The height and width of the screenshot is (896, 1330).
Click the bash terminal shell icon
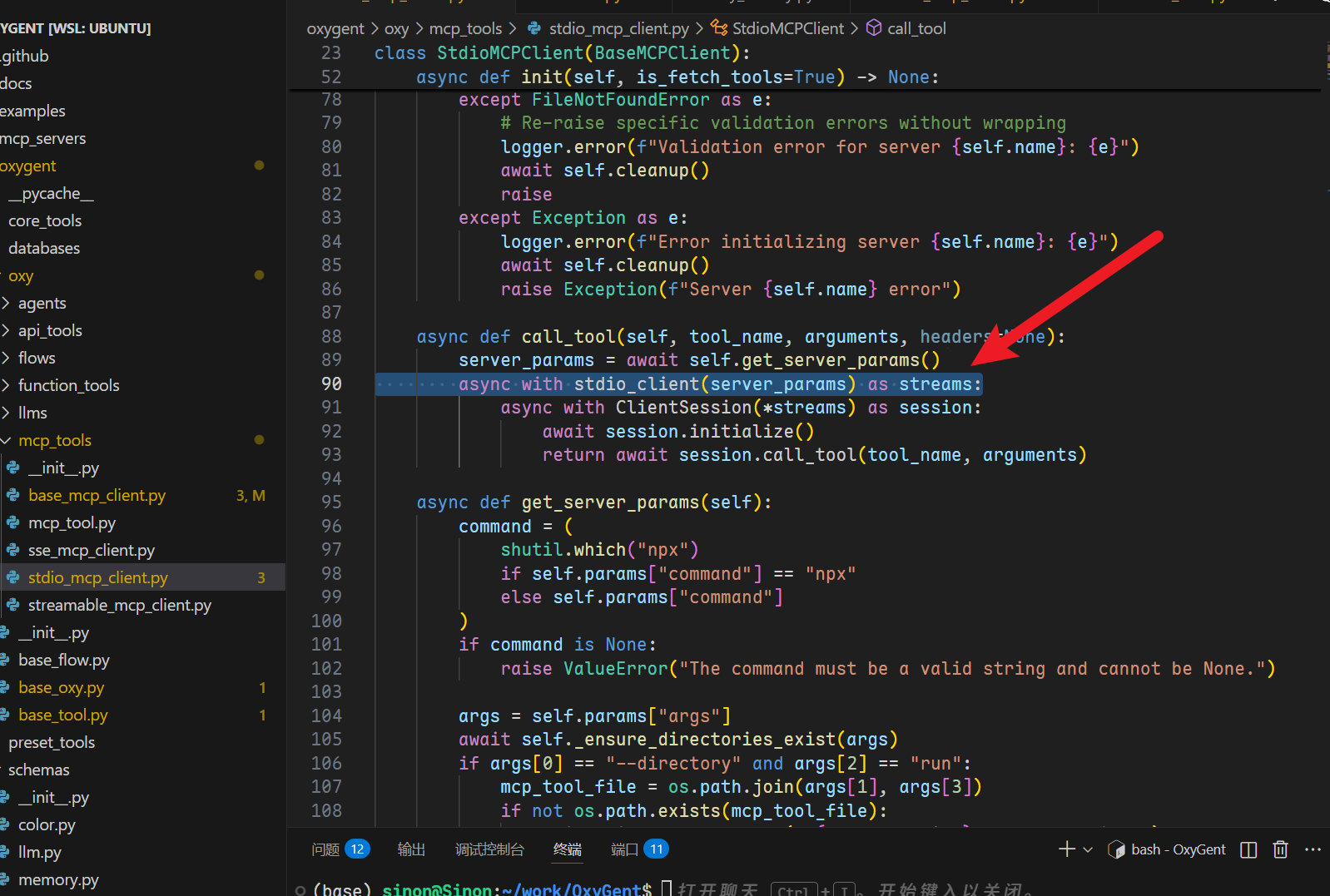coord(1116,849)
